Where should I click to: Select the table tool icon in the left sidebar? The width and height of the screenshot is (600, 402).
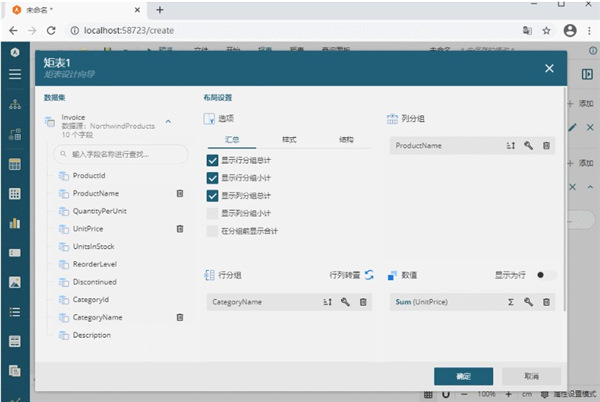tap(15, 164)
